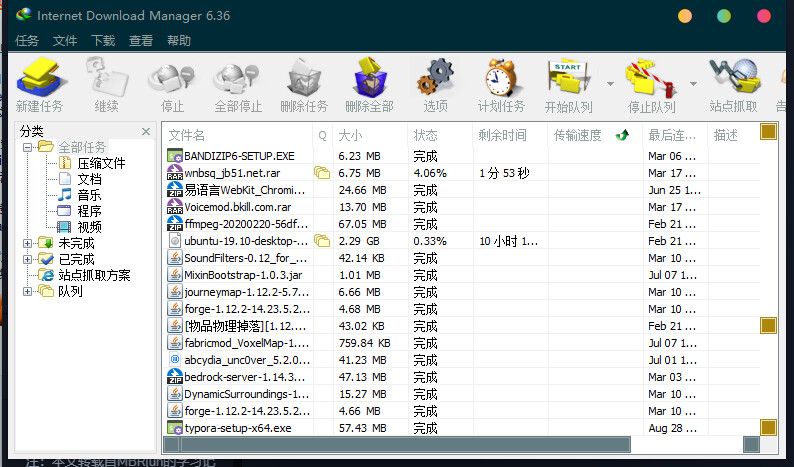The width and height of the screenshot is (794, 467).
Task: Click the 开始队列 start queue icon
Action: [x=569, y=77]
